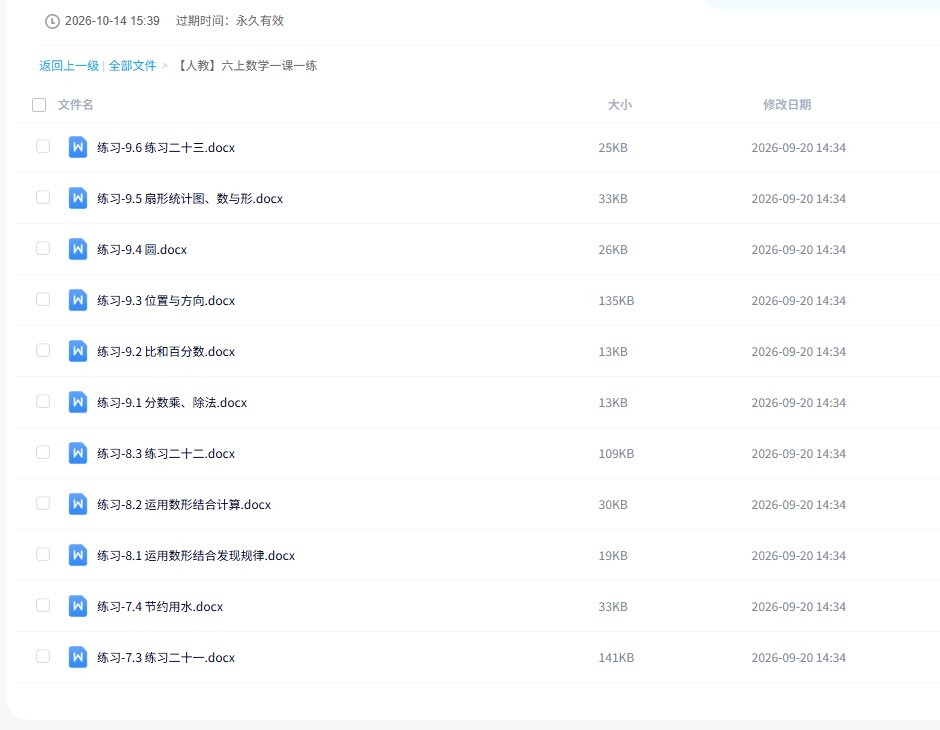
Task: Open file 练习-8.2 运用数形结合计算.docx
Action: click(x=184, y=504)
